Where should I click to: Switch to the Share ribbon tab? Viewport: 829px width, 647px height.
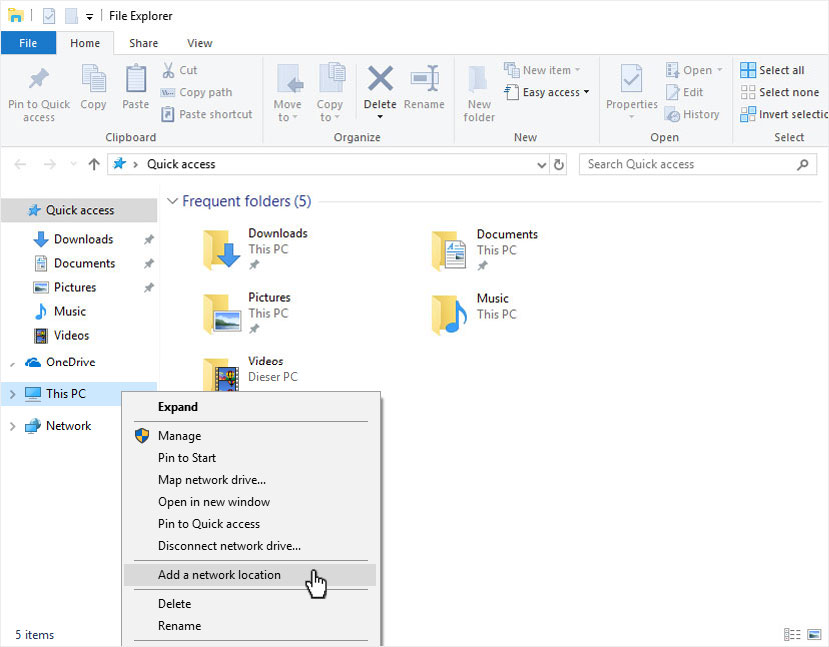coord(143,43)
